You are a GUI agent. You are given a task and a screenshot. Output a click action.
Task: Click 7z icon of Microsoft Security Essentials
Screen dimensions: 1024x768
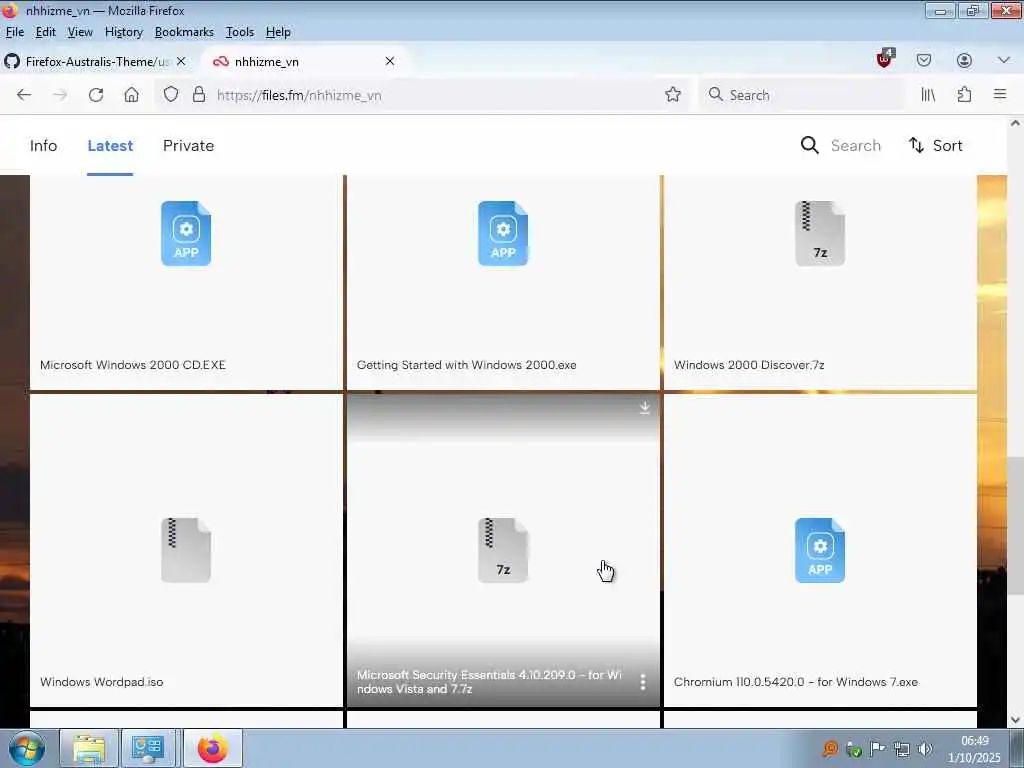click(503, 550)
